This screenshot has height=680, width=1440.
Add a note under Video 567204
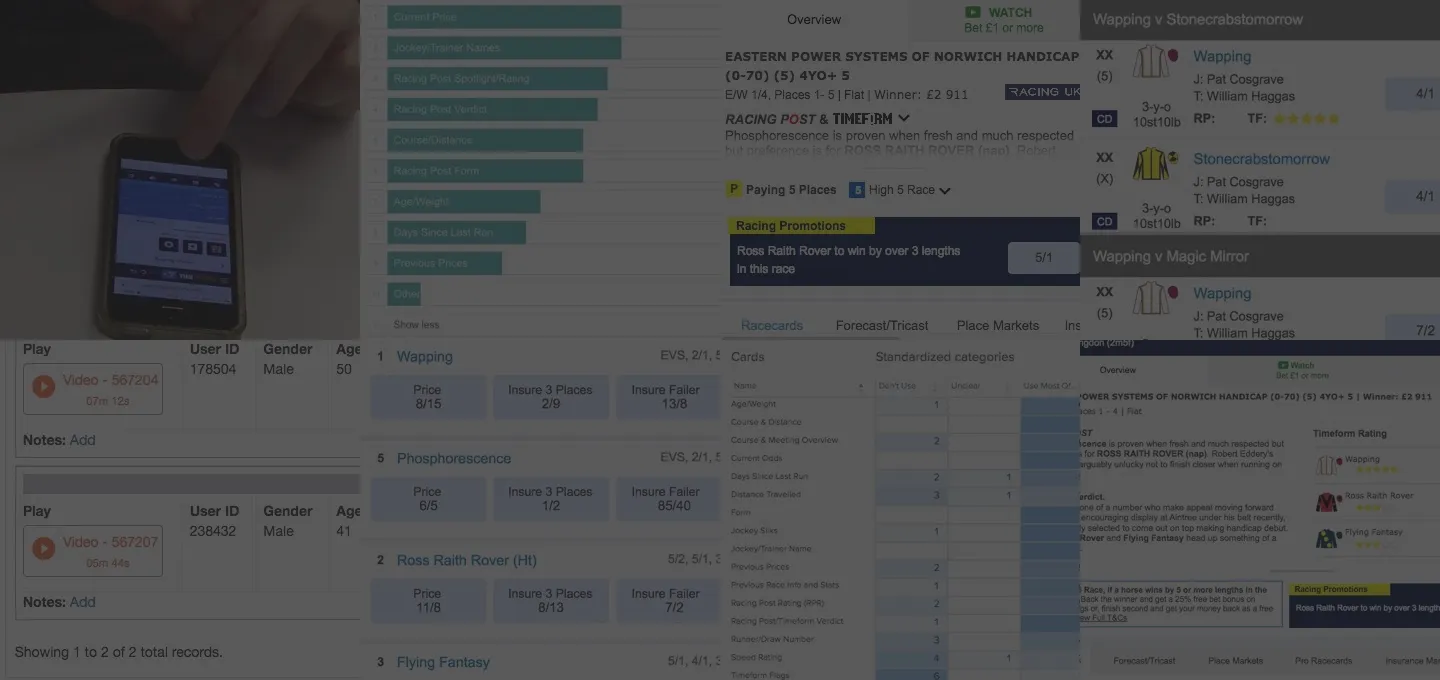(x=83, y=440)
